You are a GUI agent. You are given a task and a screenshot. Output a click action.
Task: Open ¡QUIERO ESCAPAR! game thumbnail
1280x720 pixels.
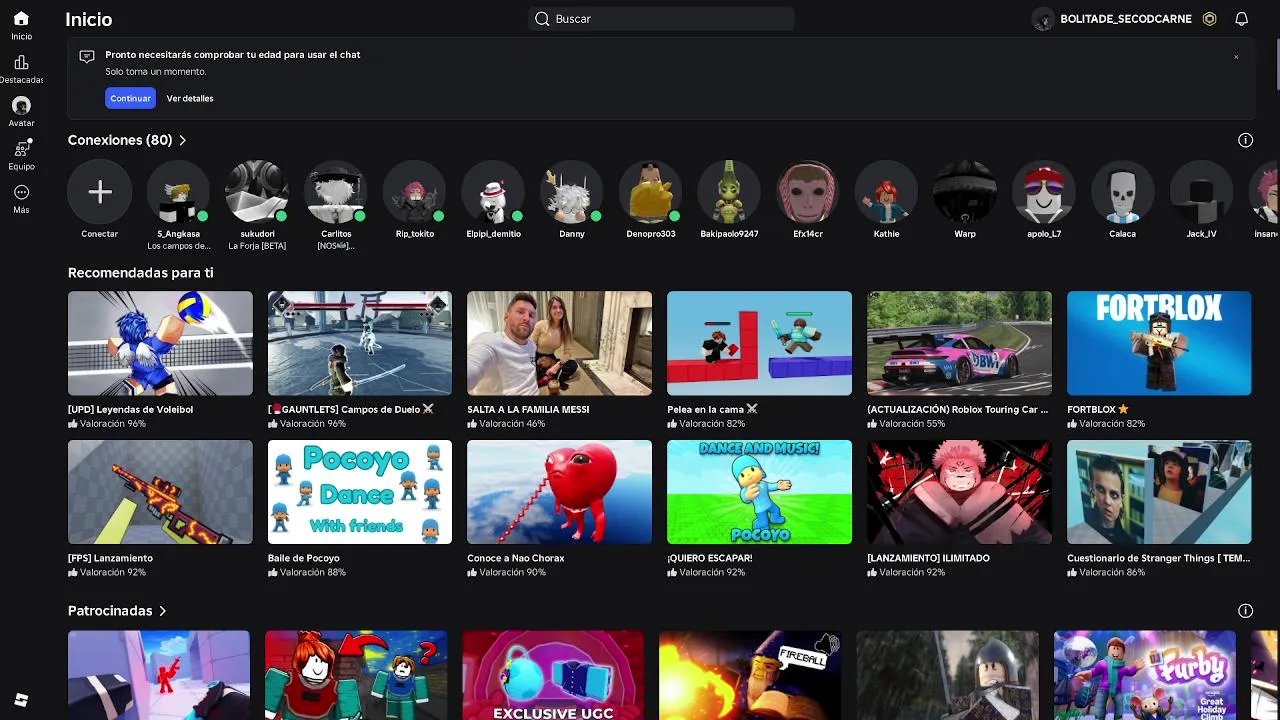click(759, 492)
